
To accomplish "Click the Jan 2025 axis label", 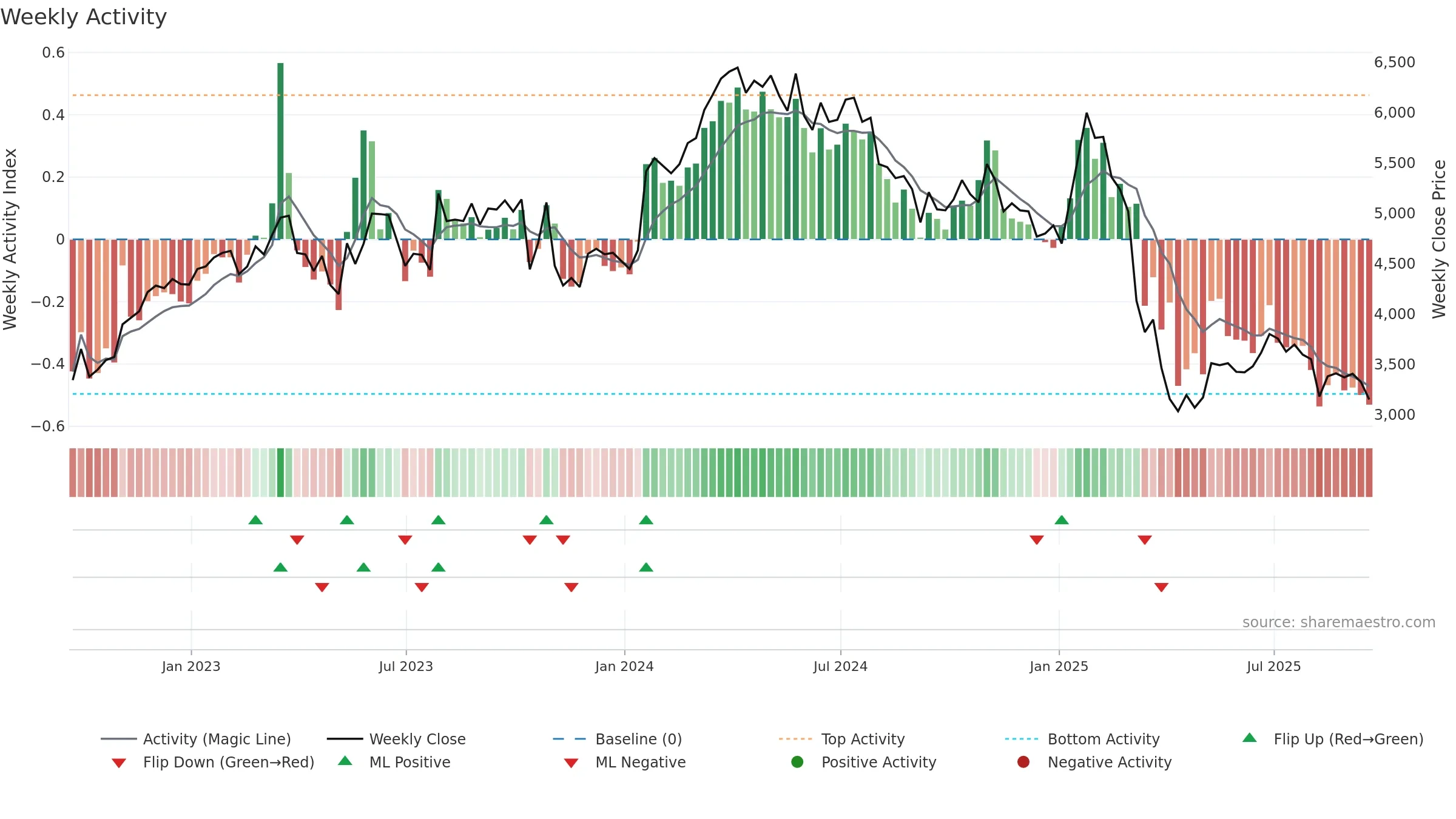I will pos(1059,666).
